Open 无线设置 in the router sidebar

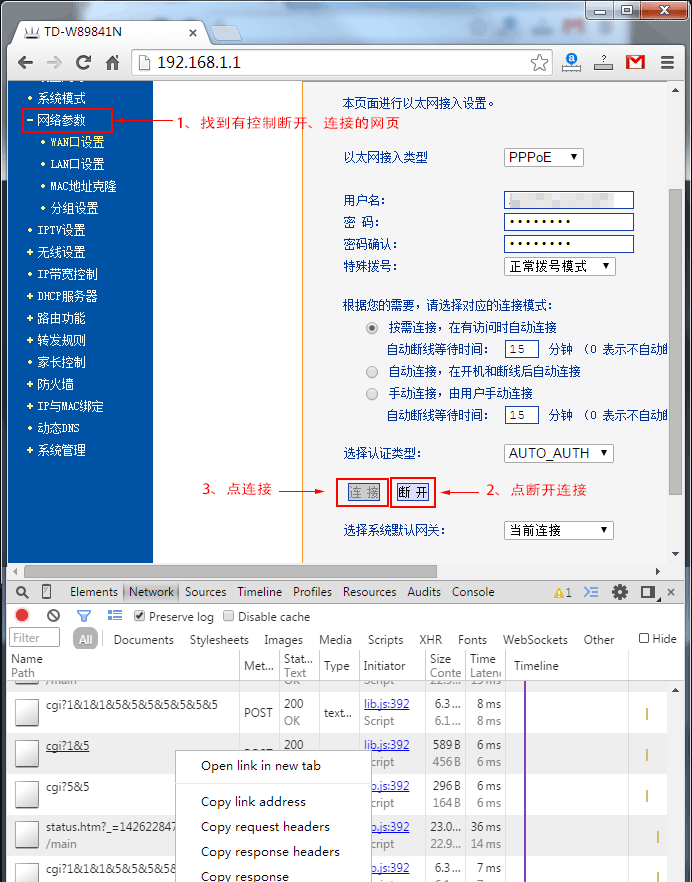[x=61, y=252]
